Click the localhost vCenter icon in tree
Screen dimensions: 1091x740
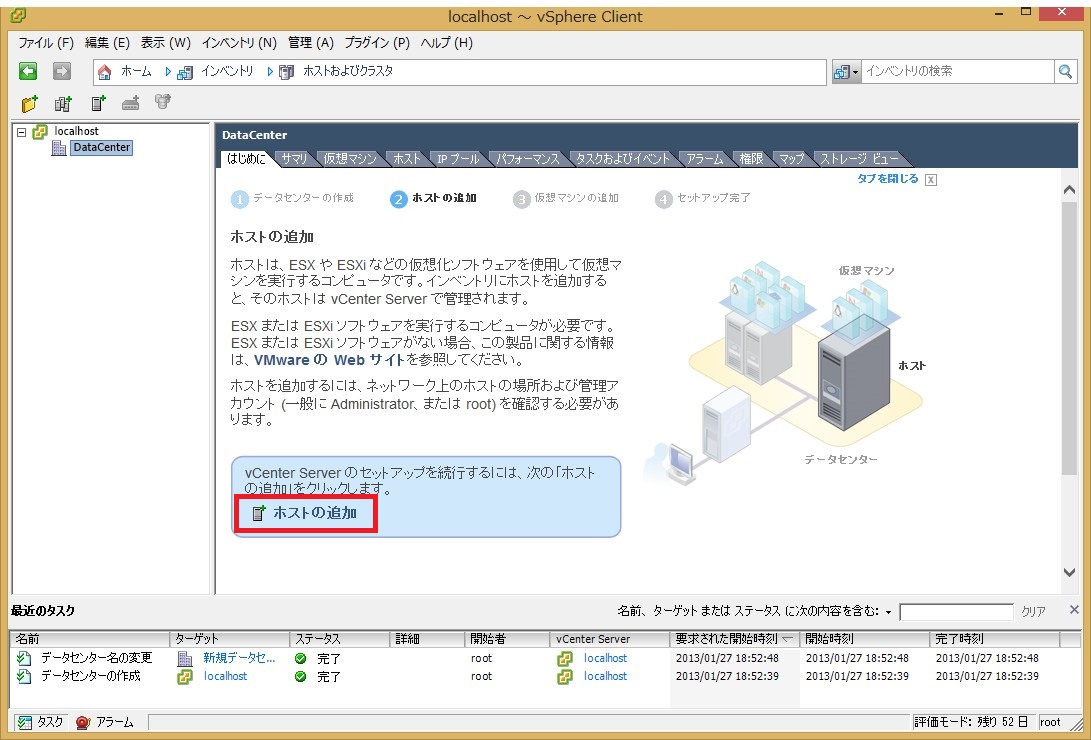coord(40,131)
